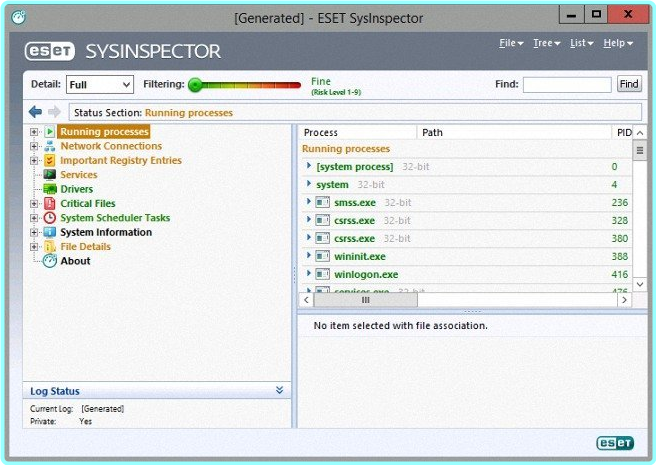Screen dimensions: 656x465
Task: Click the Network Connections icon
Action: tap(49, 146)
